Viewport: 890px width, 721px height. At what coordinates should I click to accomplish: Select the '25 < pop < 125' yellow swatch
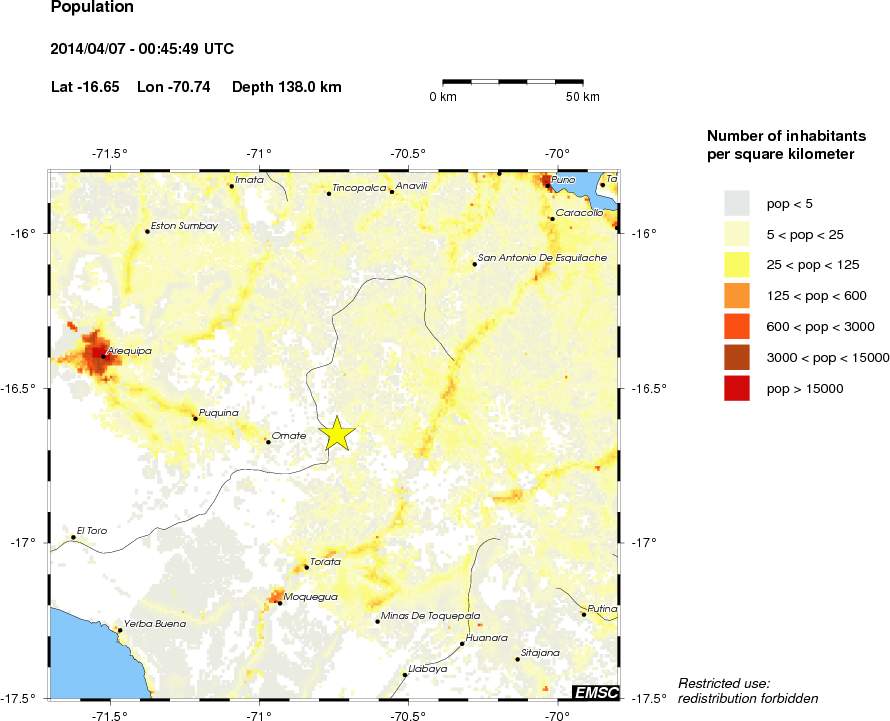click(737, 265)
